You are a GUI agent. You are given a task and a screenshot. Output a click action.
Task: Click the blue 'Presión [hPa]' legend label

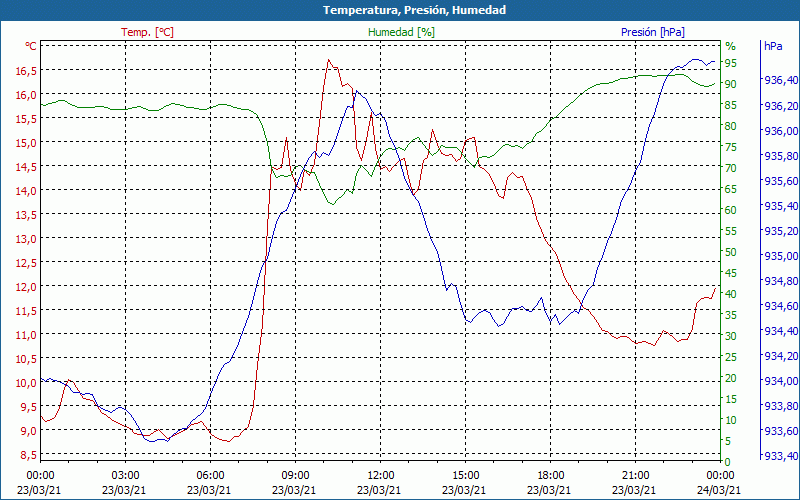(653, 32)
